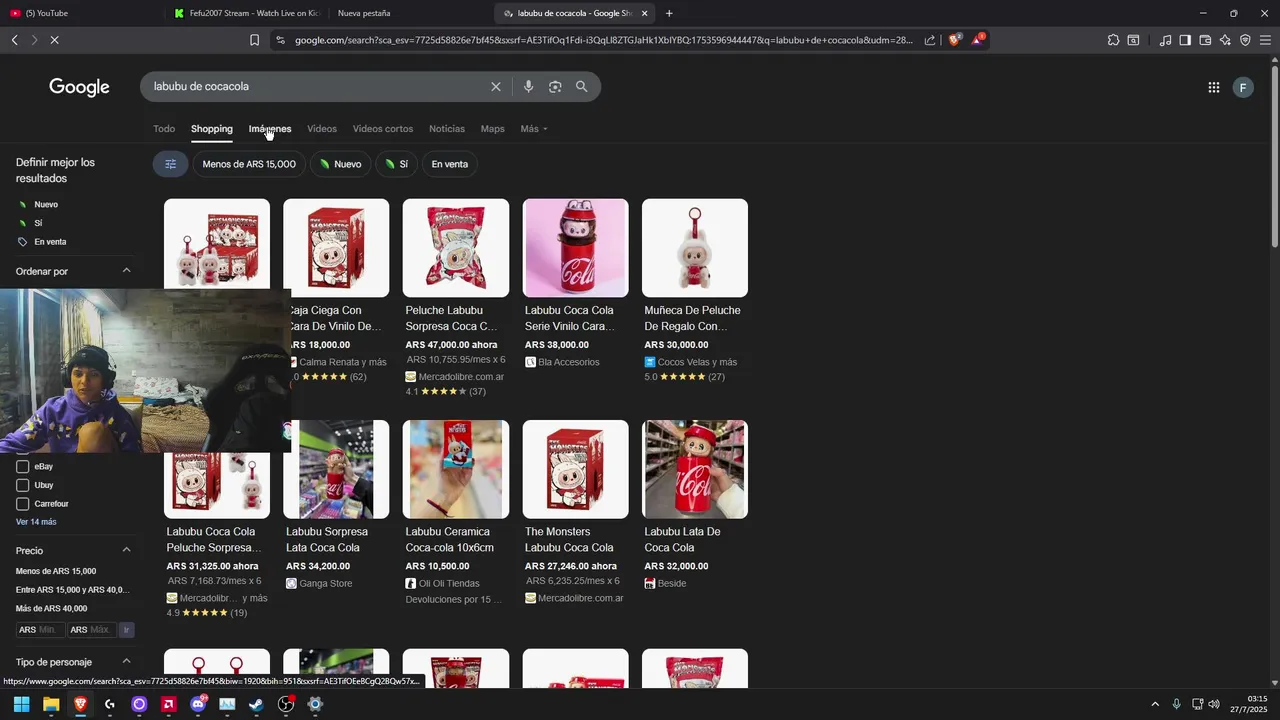Open Brave VPN shield icon
Screen dimensions: 1280x720
pos(1245,40)
